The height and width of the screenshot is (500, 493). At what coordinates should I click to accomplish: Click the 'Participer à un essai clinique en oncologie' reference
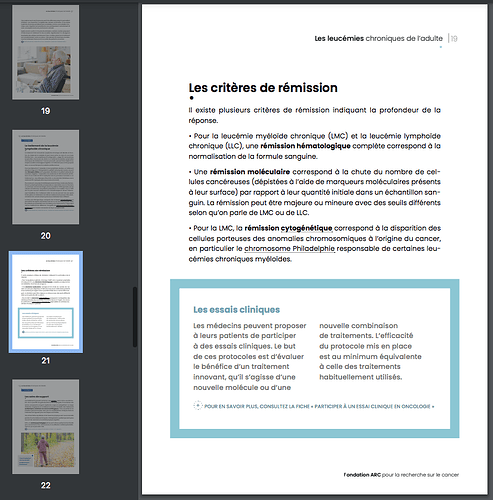click(x=374, y=406)
